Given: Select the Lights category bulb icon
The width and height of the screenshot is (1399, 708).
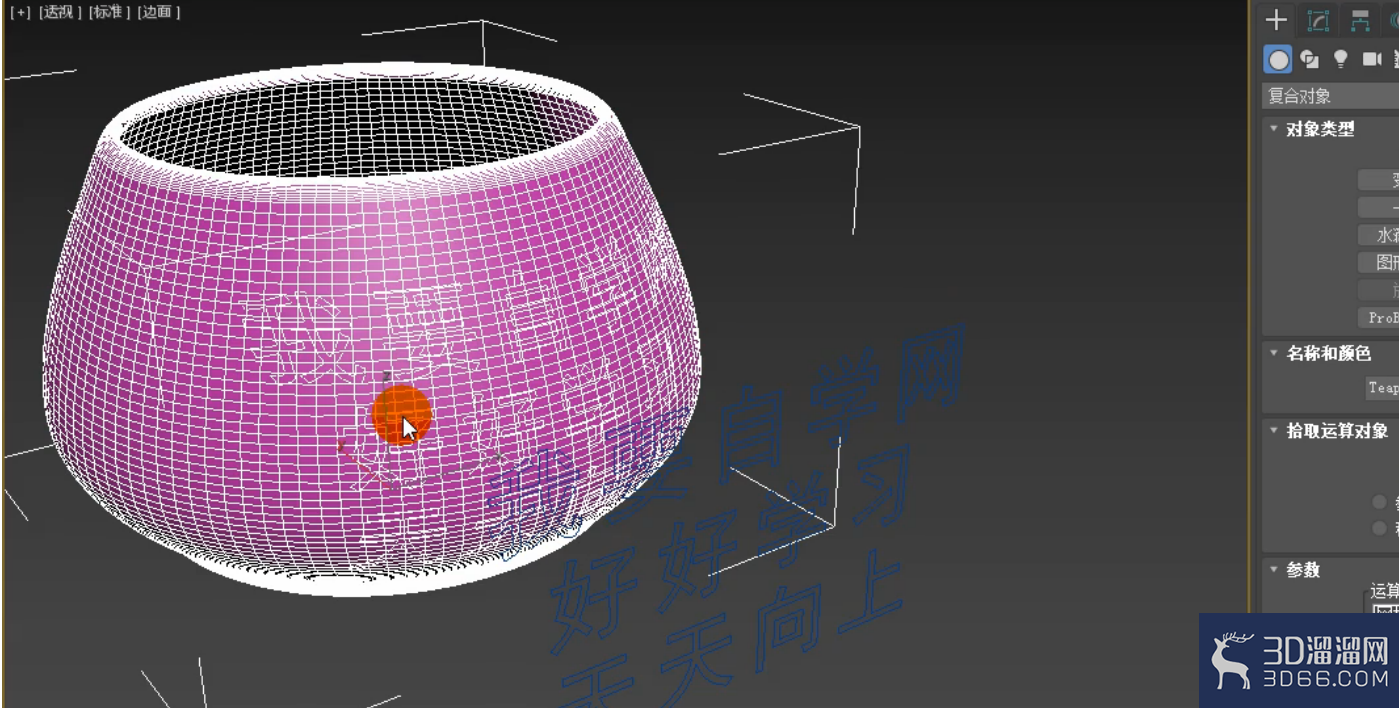Looking at the screenshot, I should point(1341,60).
